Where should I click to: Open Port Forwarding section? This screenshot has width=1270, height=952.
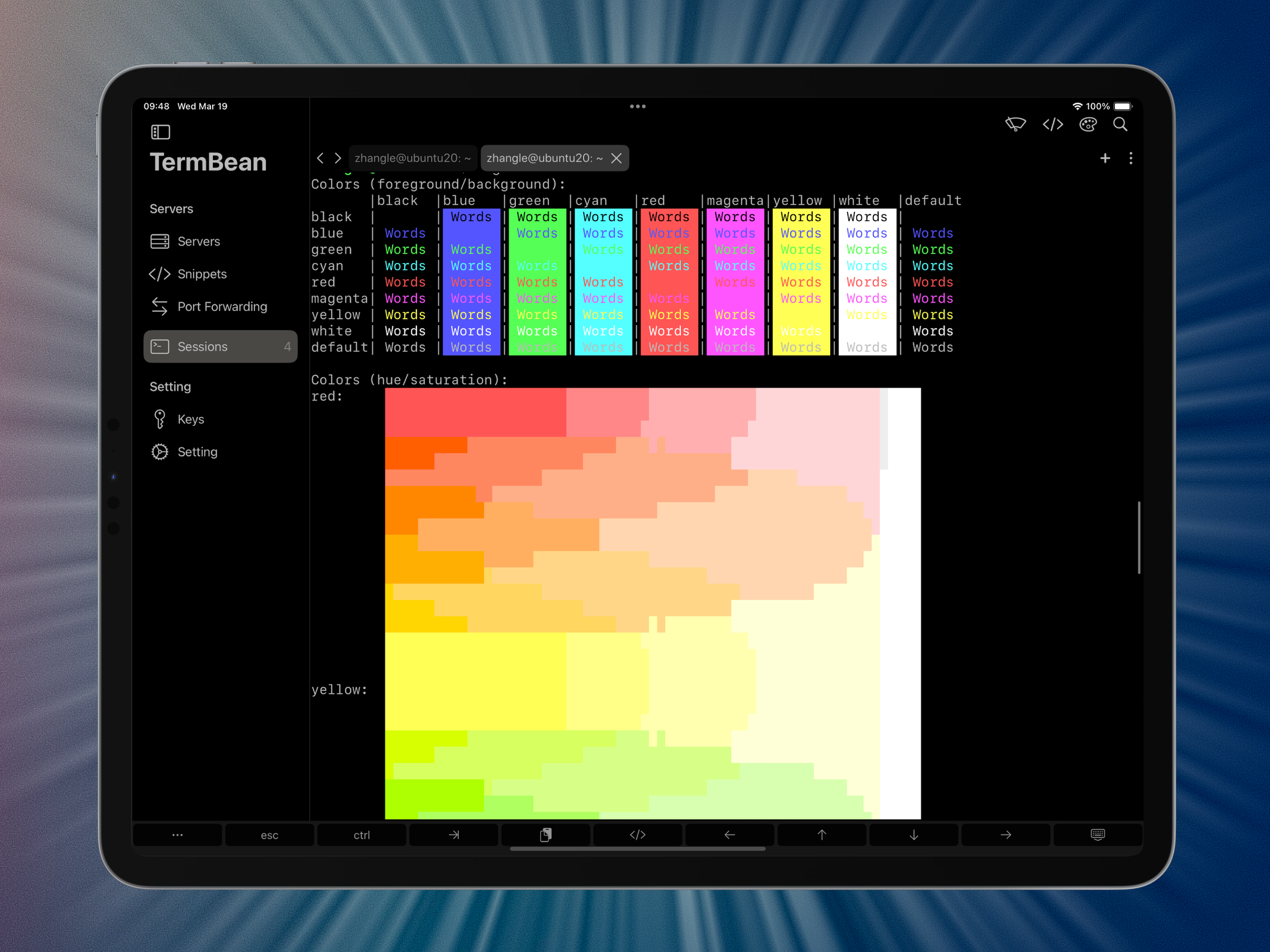point(222,307)
